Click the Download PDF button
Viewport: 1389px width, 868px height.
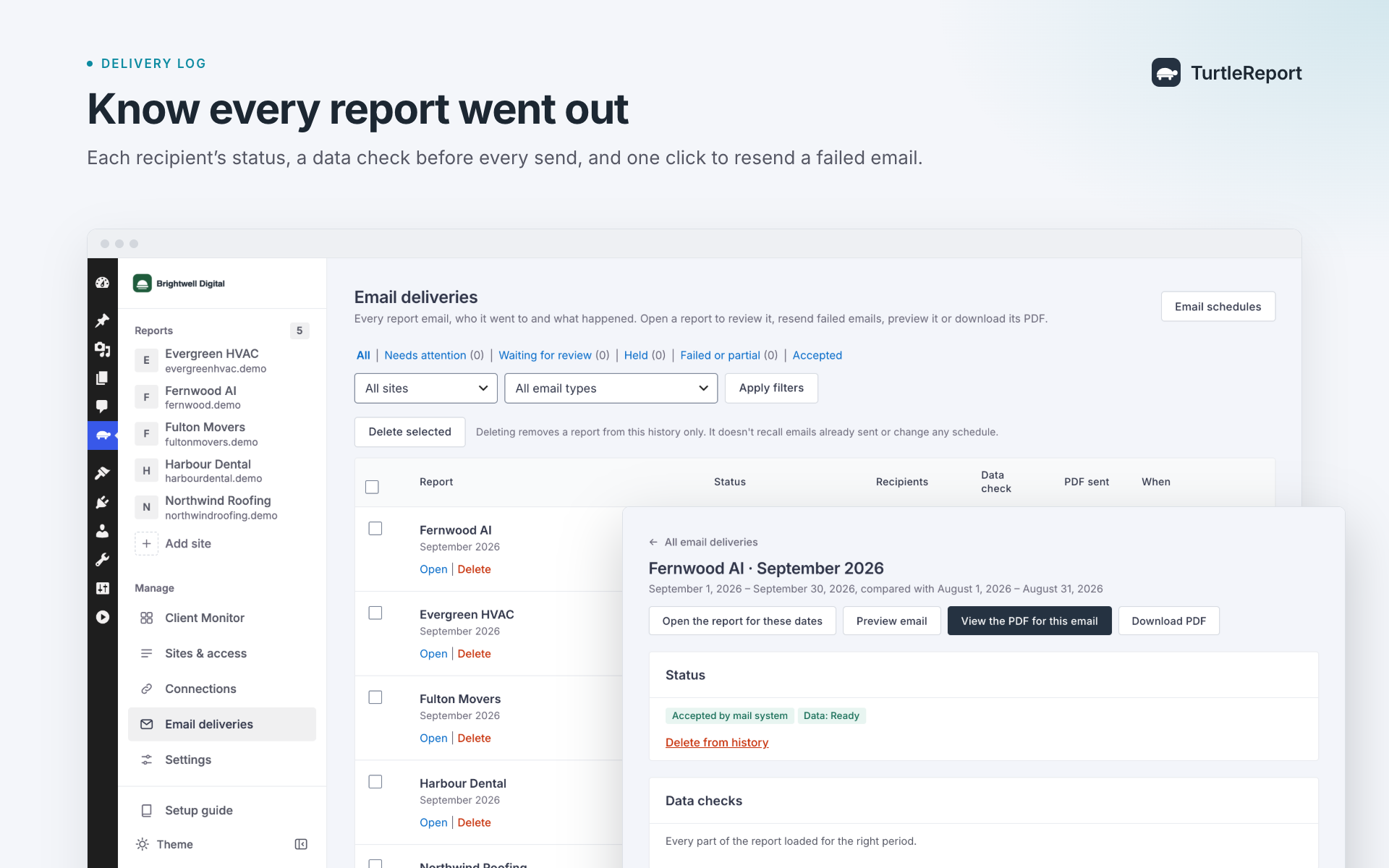point(1168,621)
